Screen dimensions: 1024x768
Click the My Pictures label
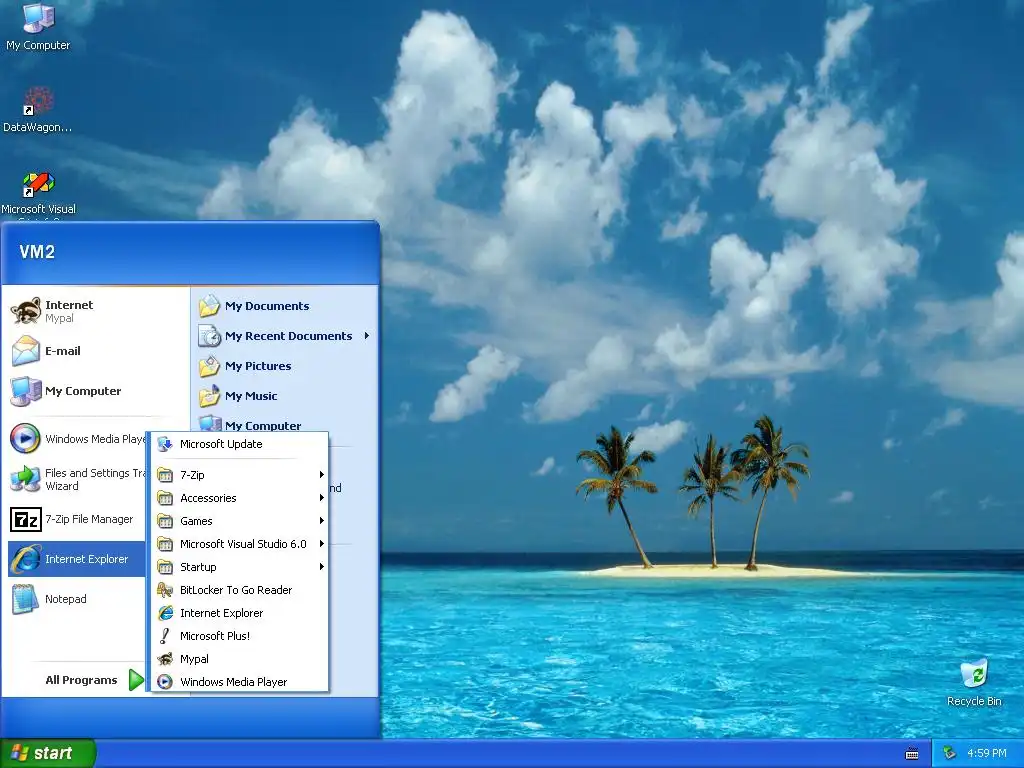[258, 366]
